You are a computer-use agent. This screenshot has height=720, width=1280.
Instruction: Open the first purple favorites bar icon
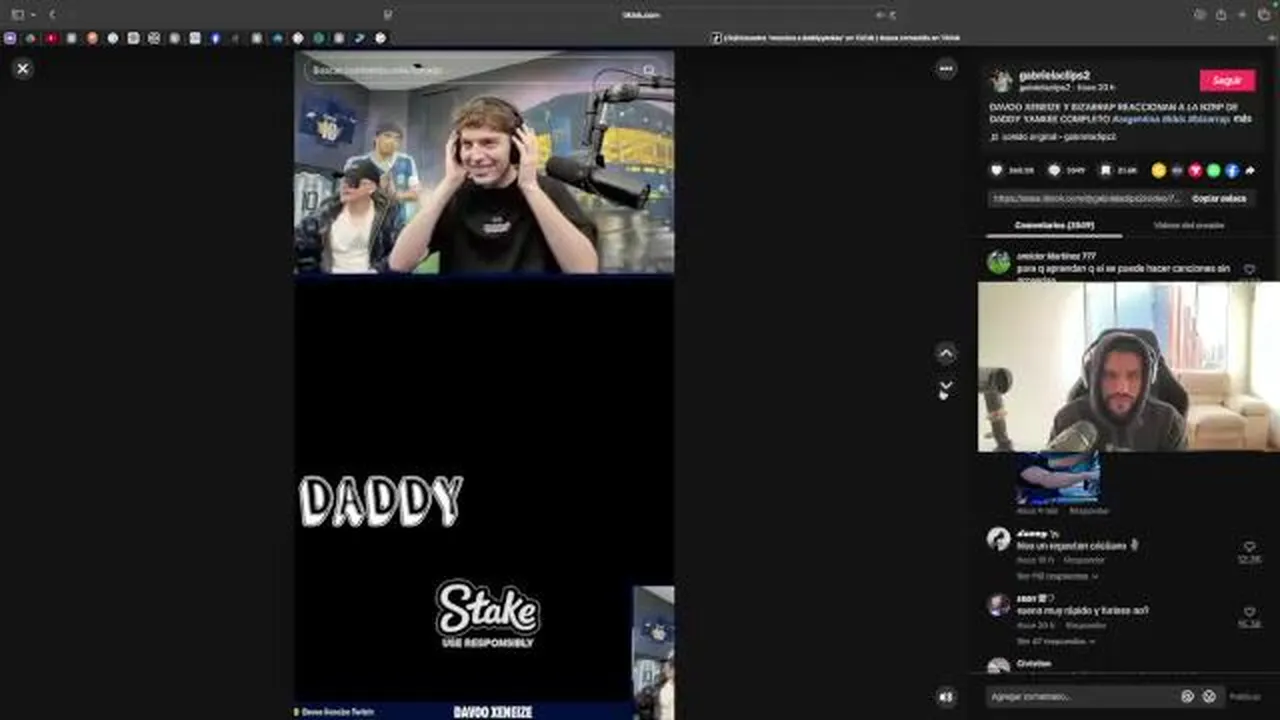click(10, 38)
